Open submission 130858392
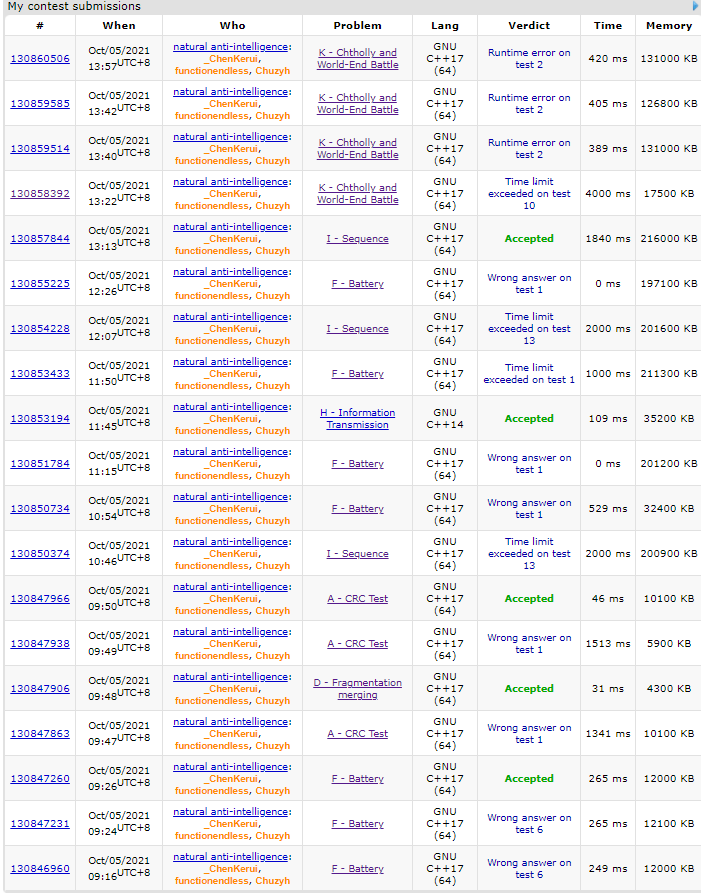This screenshot has width=701, height=895. click(x=40, y=194)
